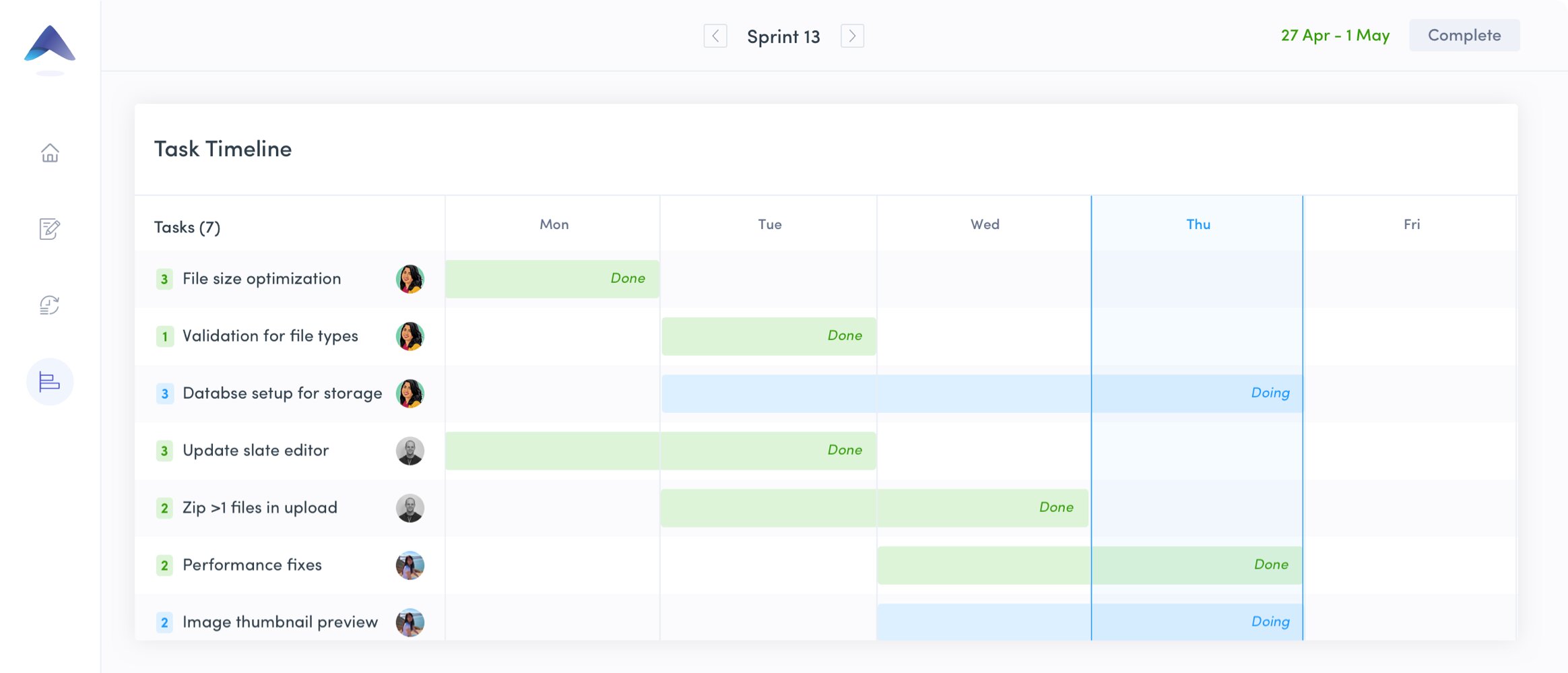Click the 27 Apr - 1 May date range
Image resolution: width=1568 pixels, height=673 pixels.
[x=1335, y=35]
